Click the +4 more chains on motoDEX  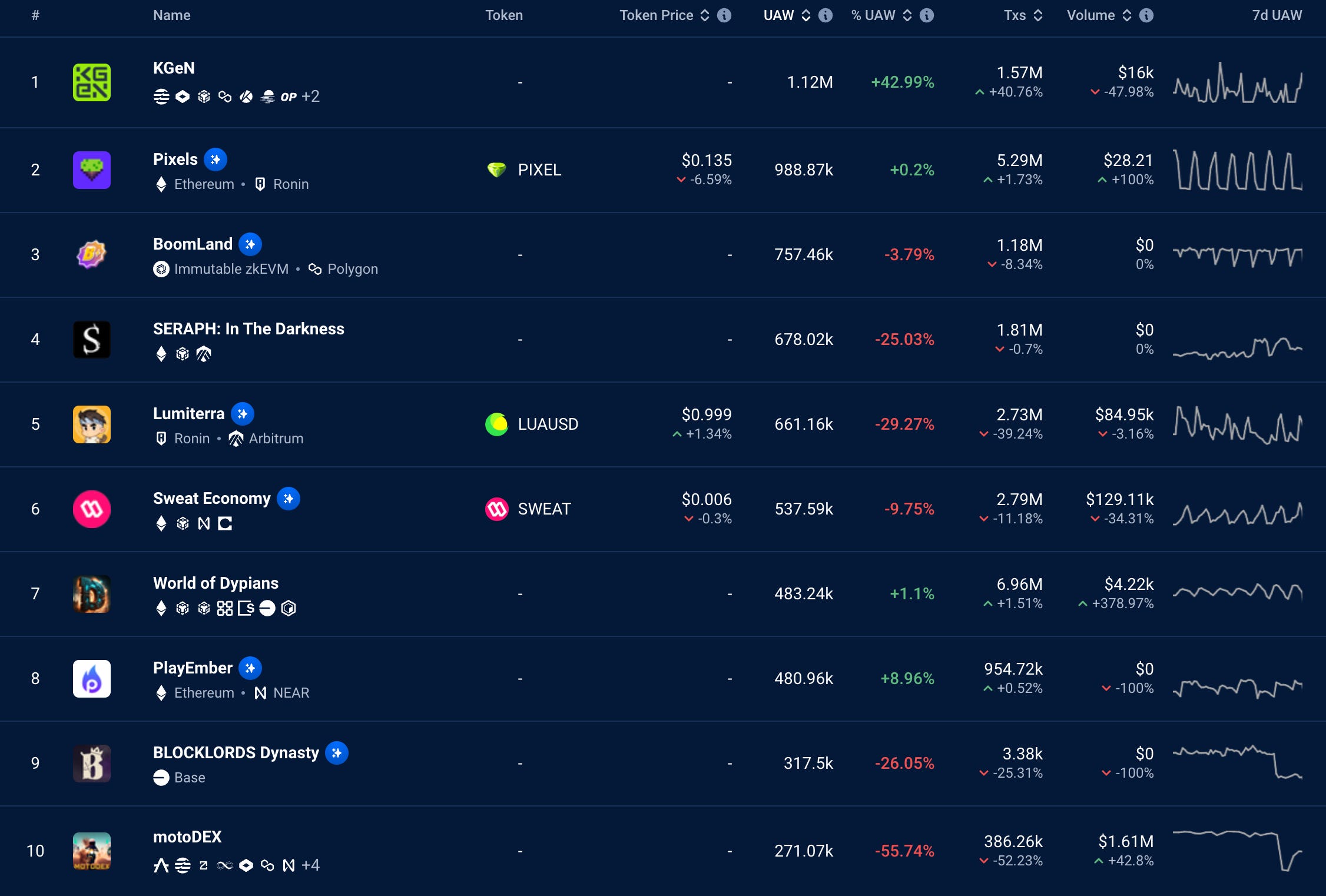310,865
